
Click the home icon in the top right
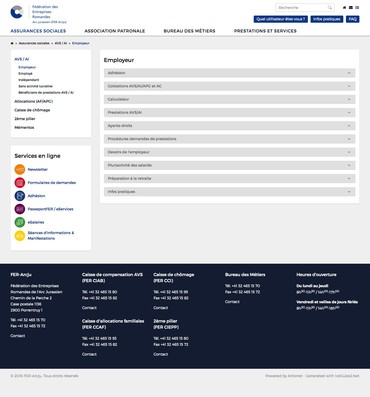point(344,7)
